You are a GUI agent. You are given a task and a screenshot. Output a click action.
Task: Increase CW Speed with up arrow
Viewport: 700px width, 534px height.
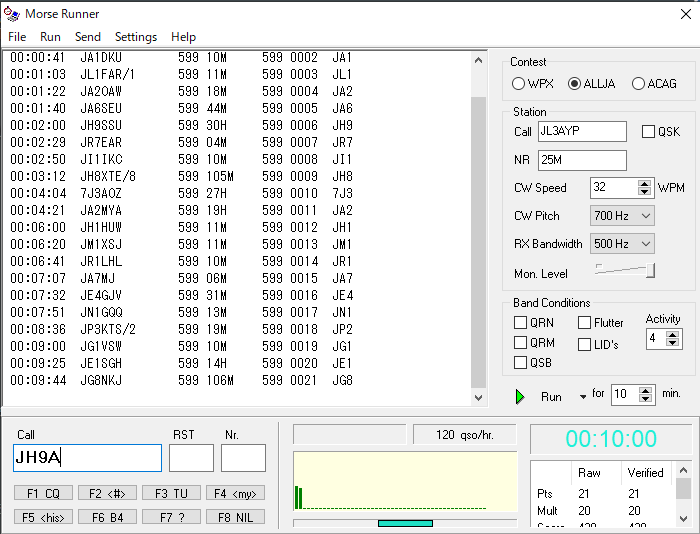[x=644, y=183]
